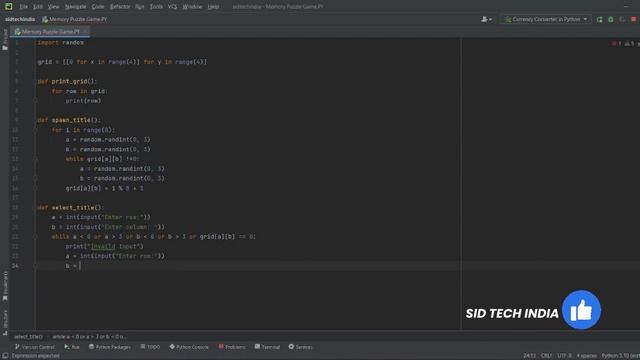Open the Tools menu
Screen dimensions: 640x360
click(156, 7)
